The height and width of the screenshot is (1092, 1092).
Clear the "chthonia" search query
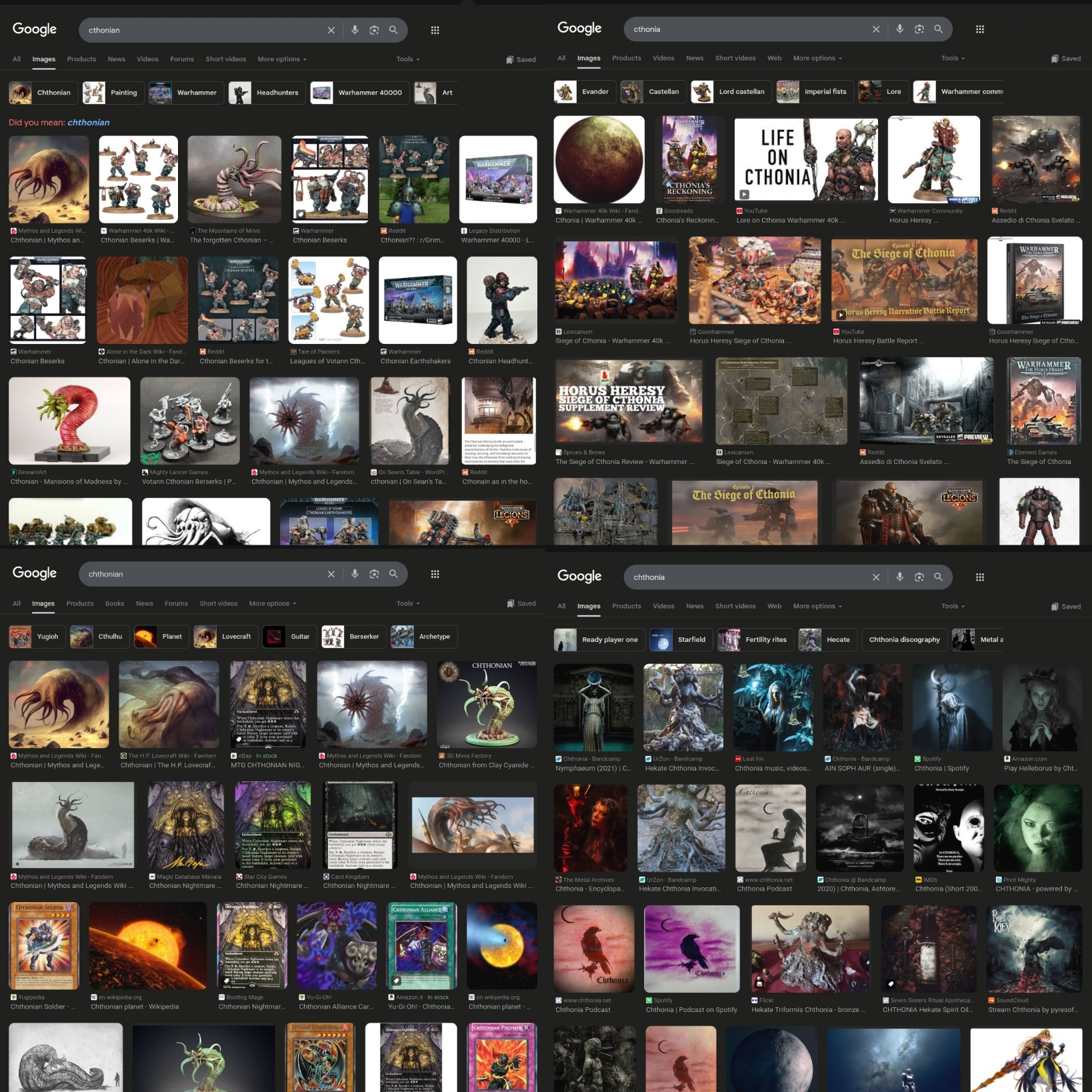point(876,577)
